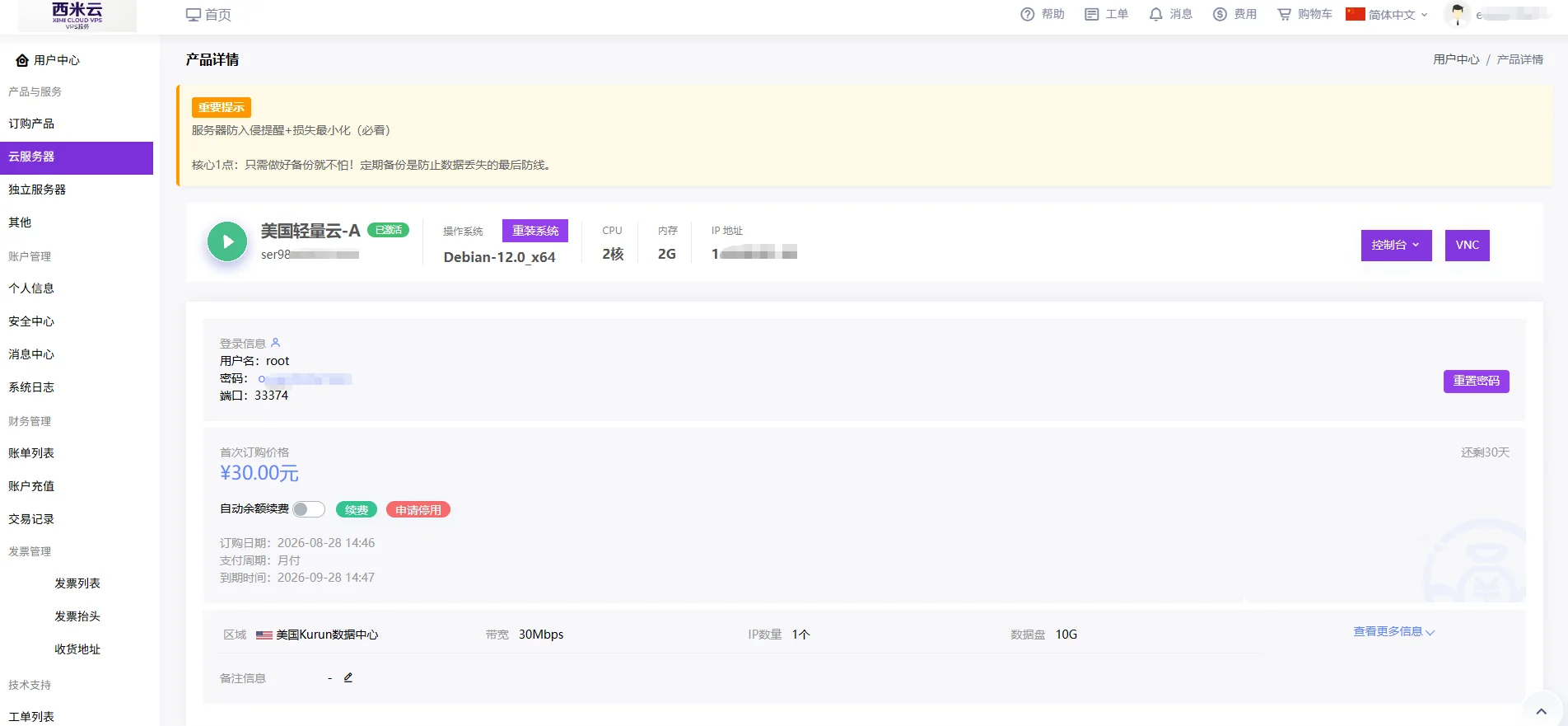Toggle the 自动余额续费 switch

(x=309, y=509)
